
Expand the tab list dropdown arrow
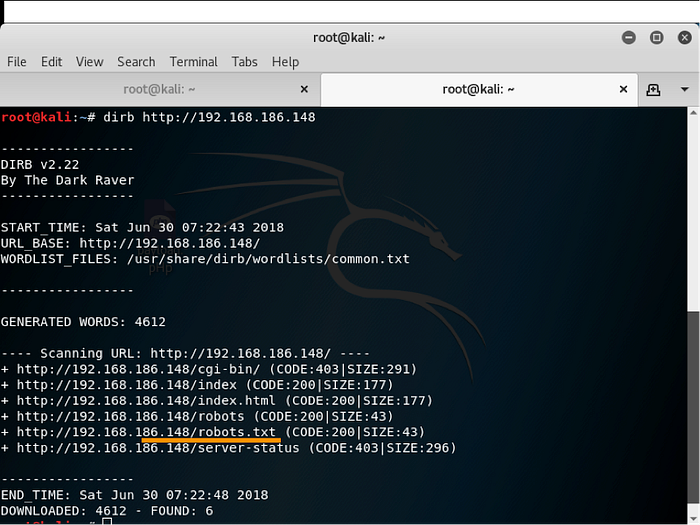tap(685, 89)
